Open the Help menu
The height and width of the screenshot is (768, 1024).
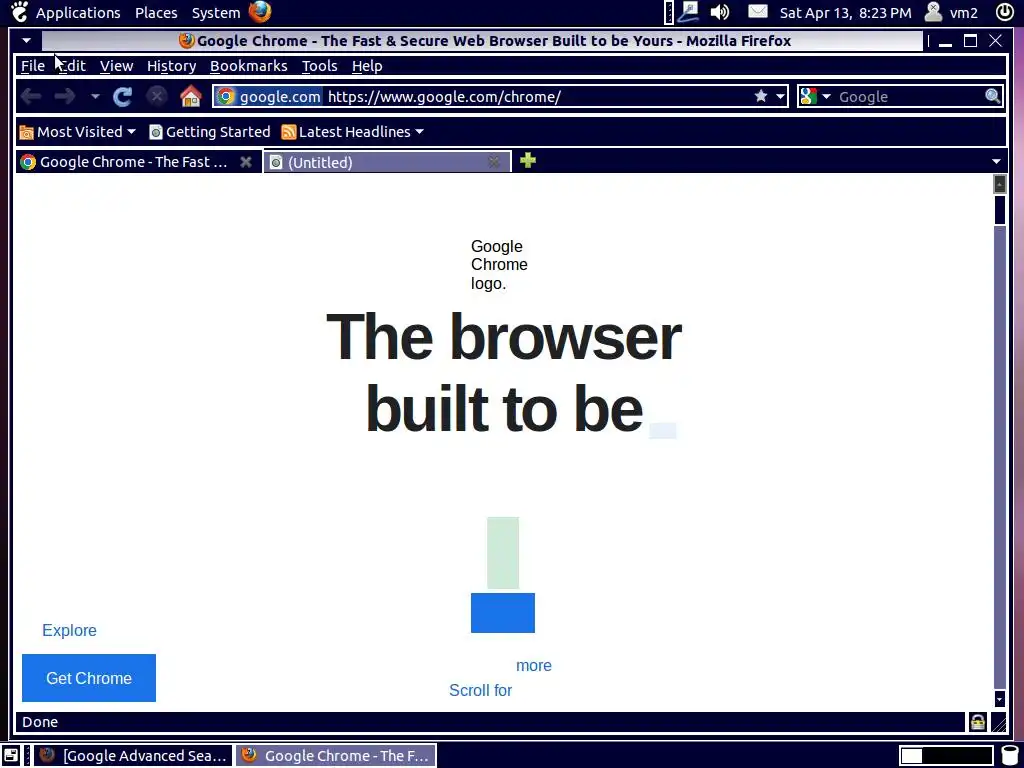(x=367, y=66)
